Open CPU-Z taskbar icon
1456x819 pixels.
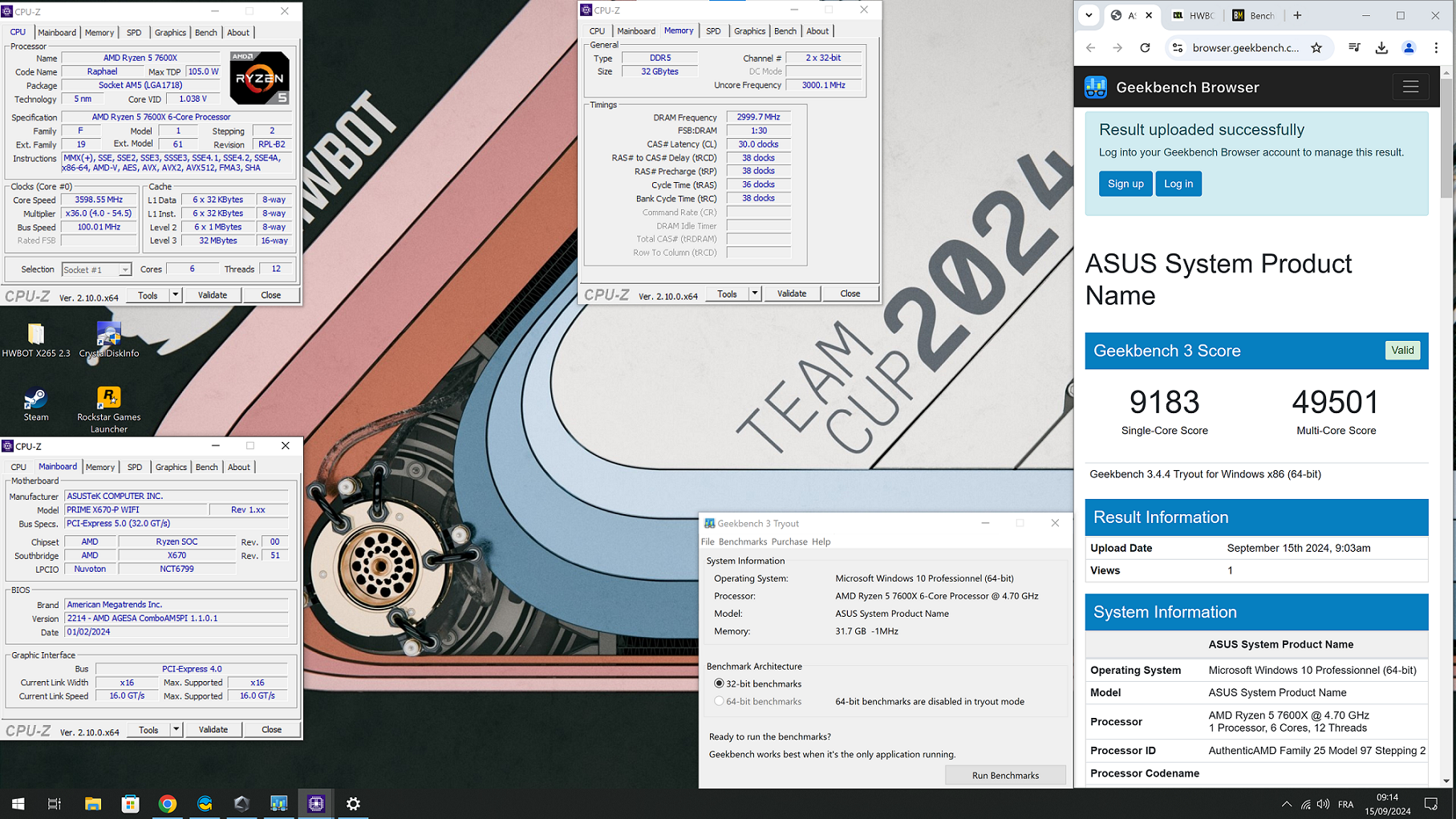point(316,803)
